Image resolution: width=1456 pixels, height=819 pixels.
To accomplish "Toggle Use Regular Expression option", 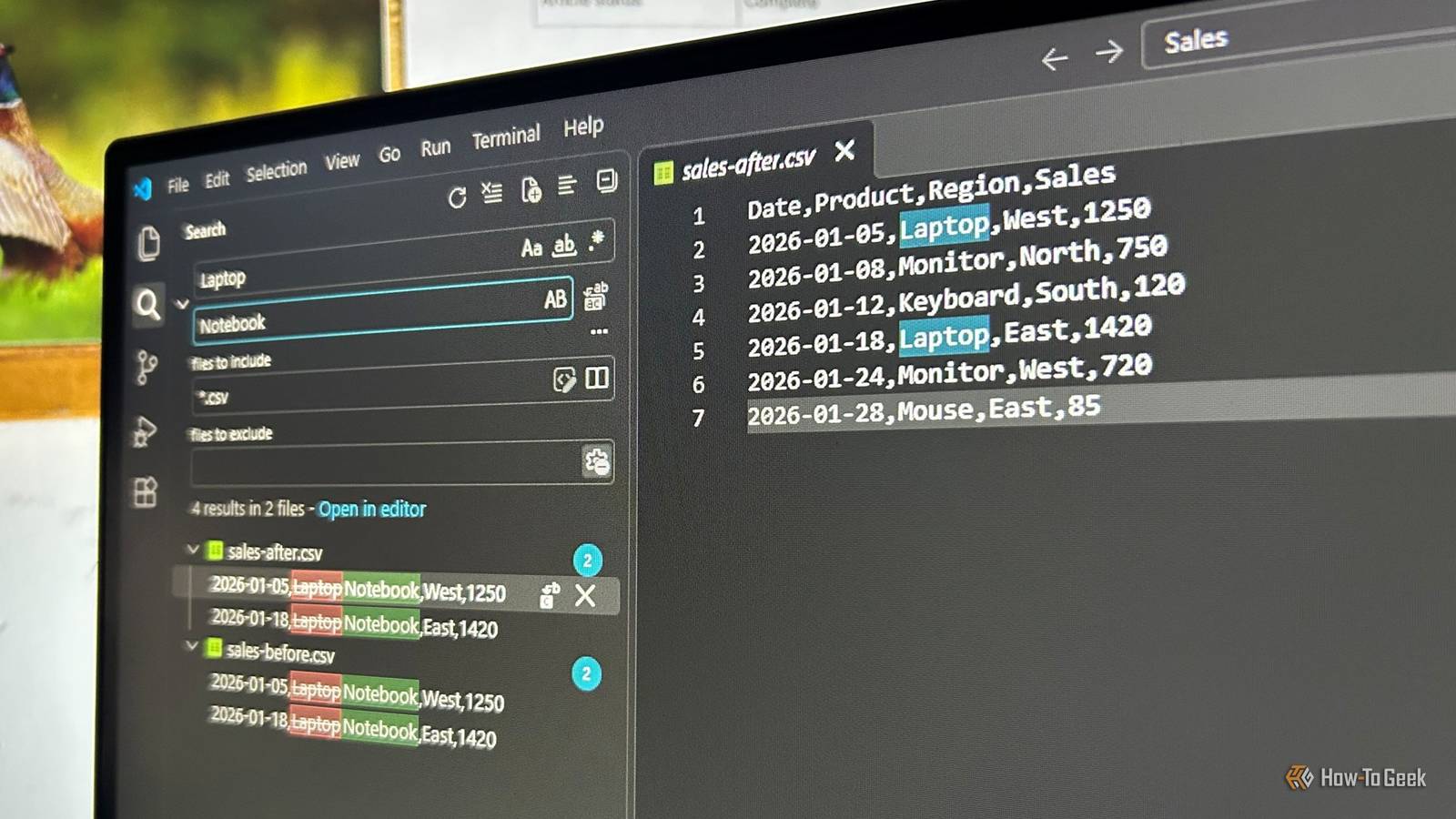I will 596,240.
